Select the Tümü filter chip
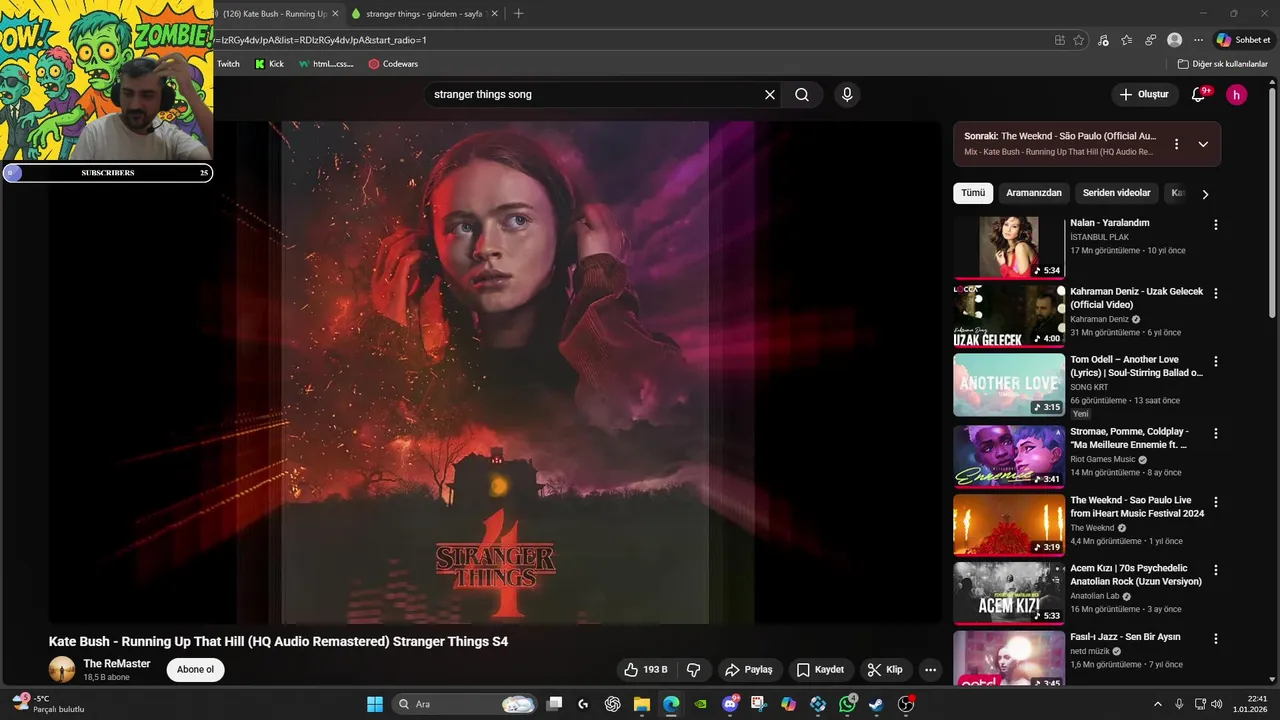The image size is (1280, 720). point(973,193)
